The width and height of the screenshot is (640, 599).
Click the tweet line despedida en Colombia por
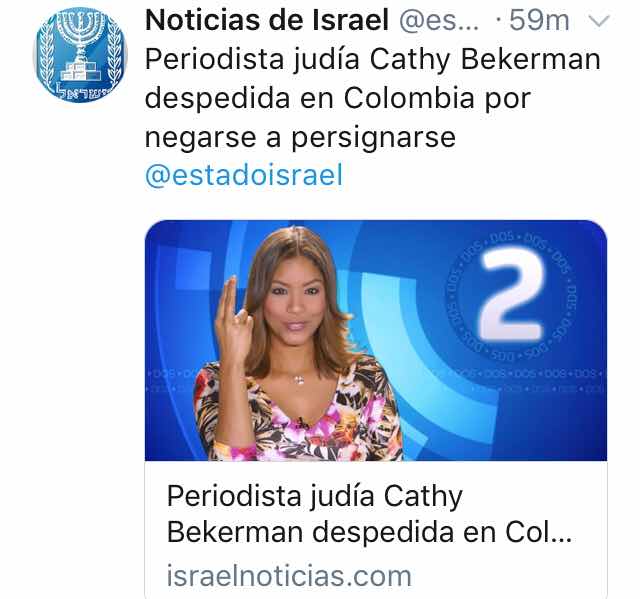point(338,98)
